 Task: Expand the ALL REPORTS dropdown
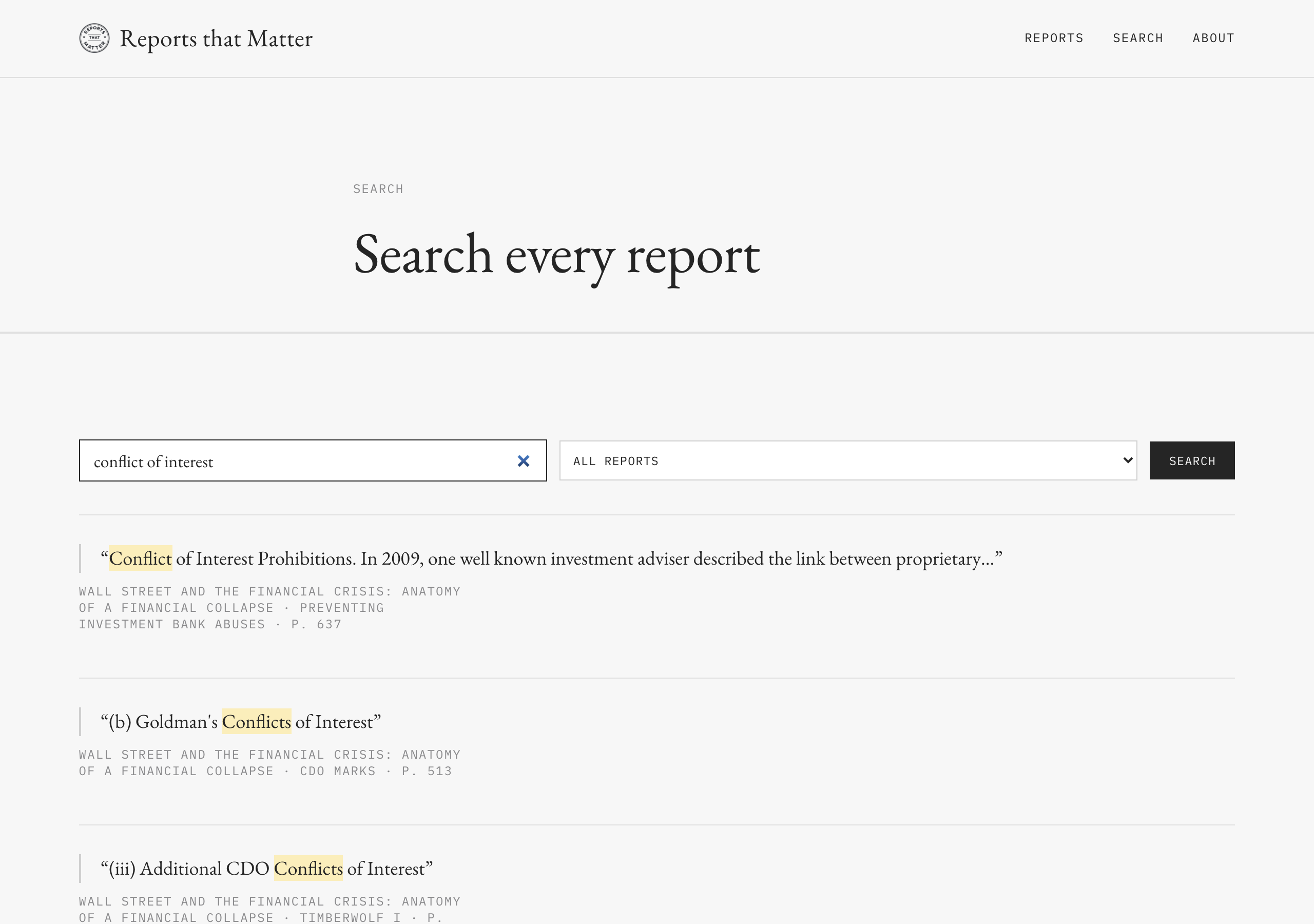[847, 460]
